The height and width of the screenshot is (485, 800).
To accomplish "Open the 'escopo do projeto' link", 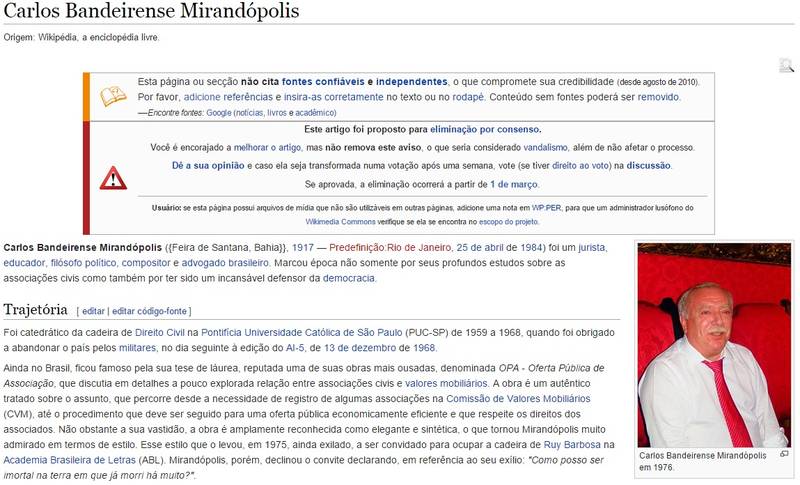I will click(508, 222).
